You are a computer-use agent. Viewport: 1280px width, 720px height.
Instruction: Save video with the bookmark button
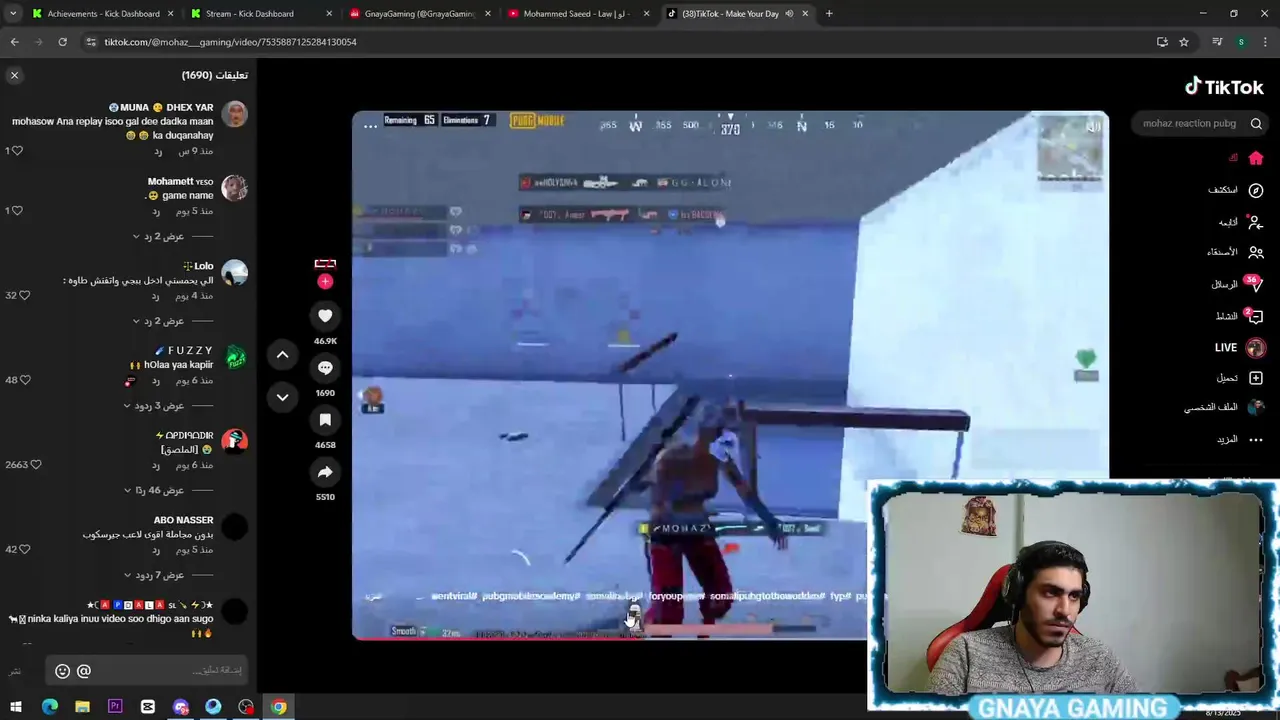[x=325, y=420]
